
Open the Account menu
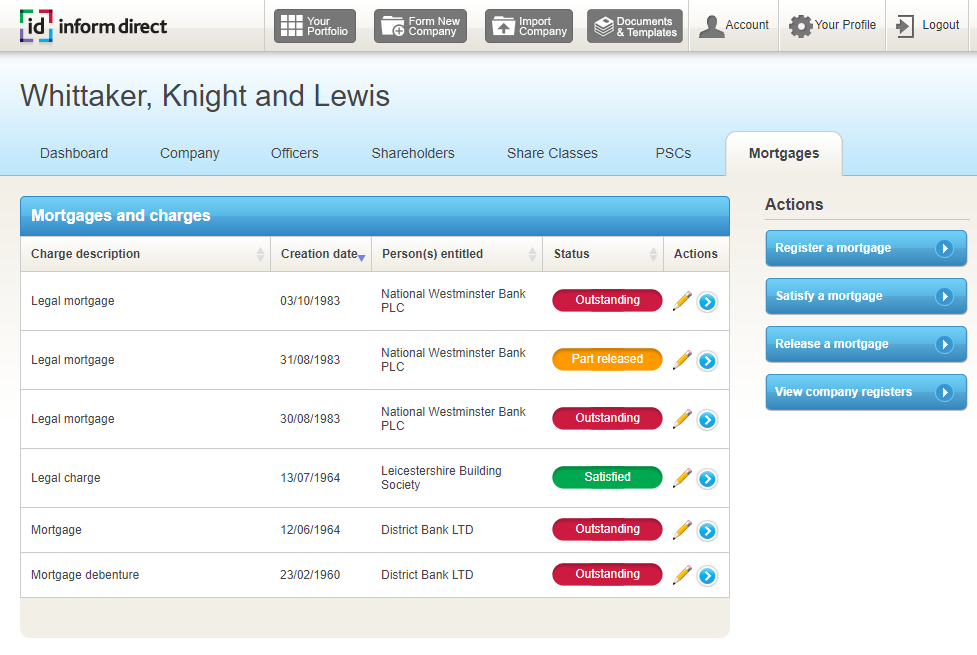pyautogui.click(x=734, y=26)
